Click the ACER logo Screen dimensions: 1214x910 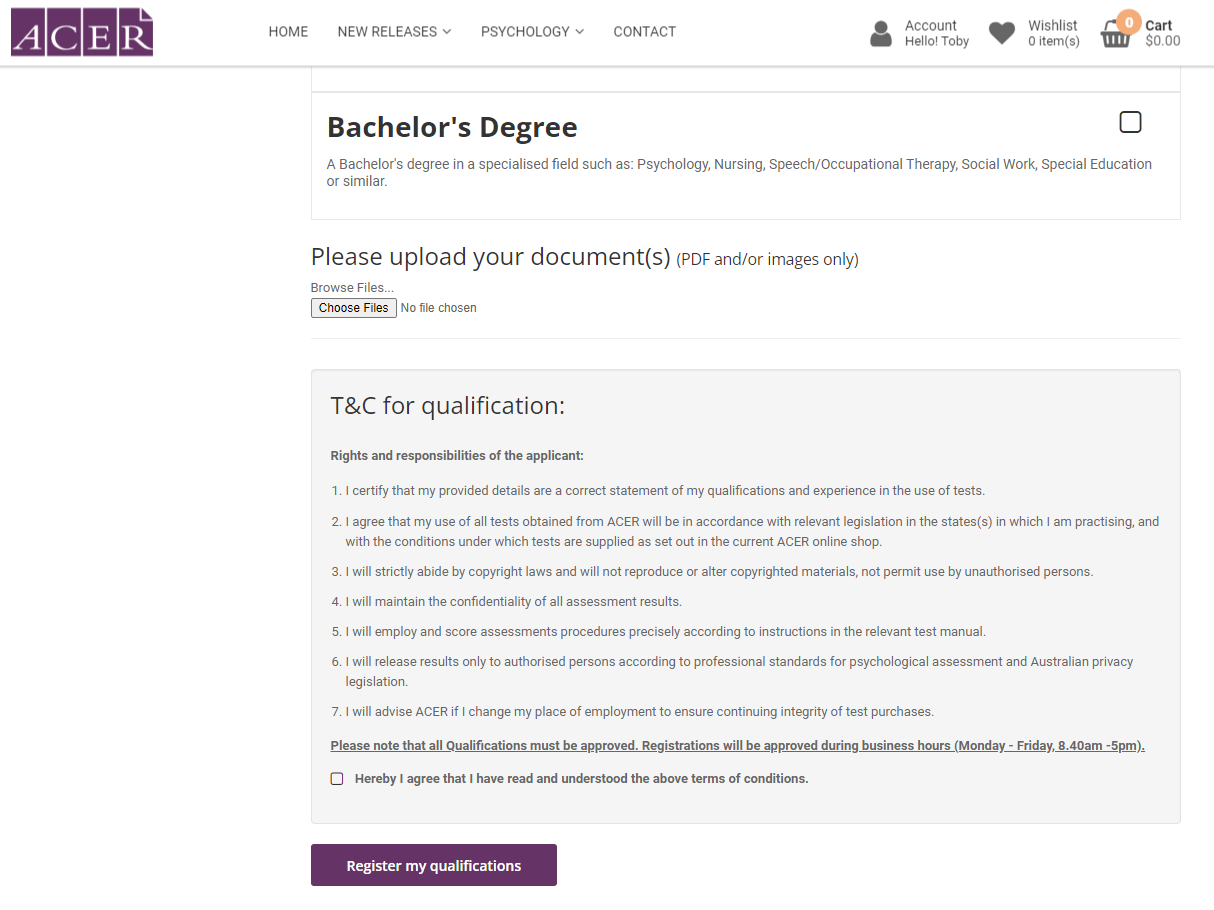click(82, 32)
